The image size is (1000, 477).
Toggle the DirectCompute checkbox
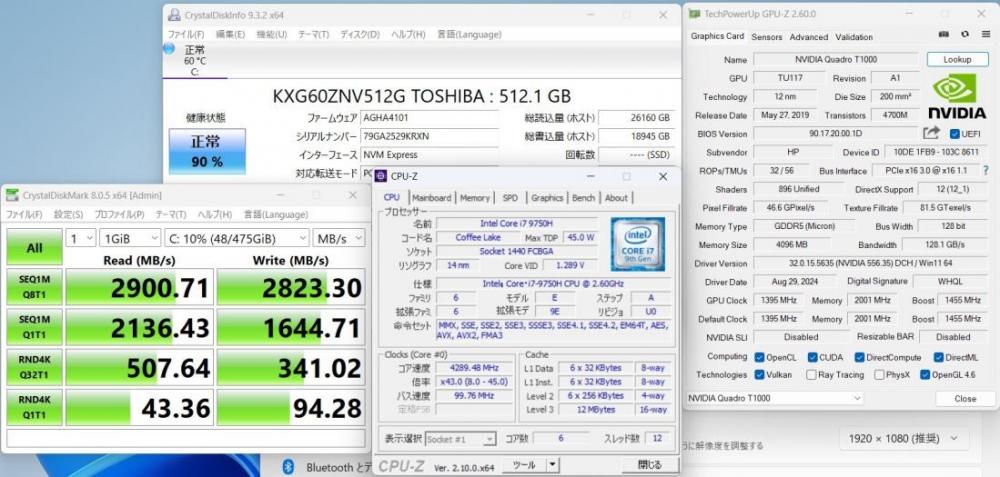pos(859,357)
